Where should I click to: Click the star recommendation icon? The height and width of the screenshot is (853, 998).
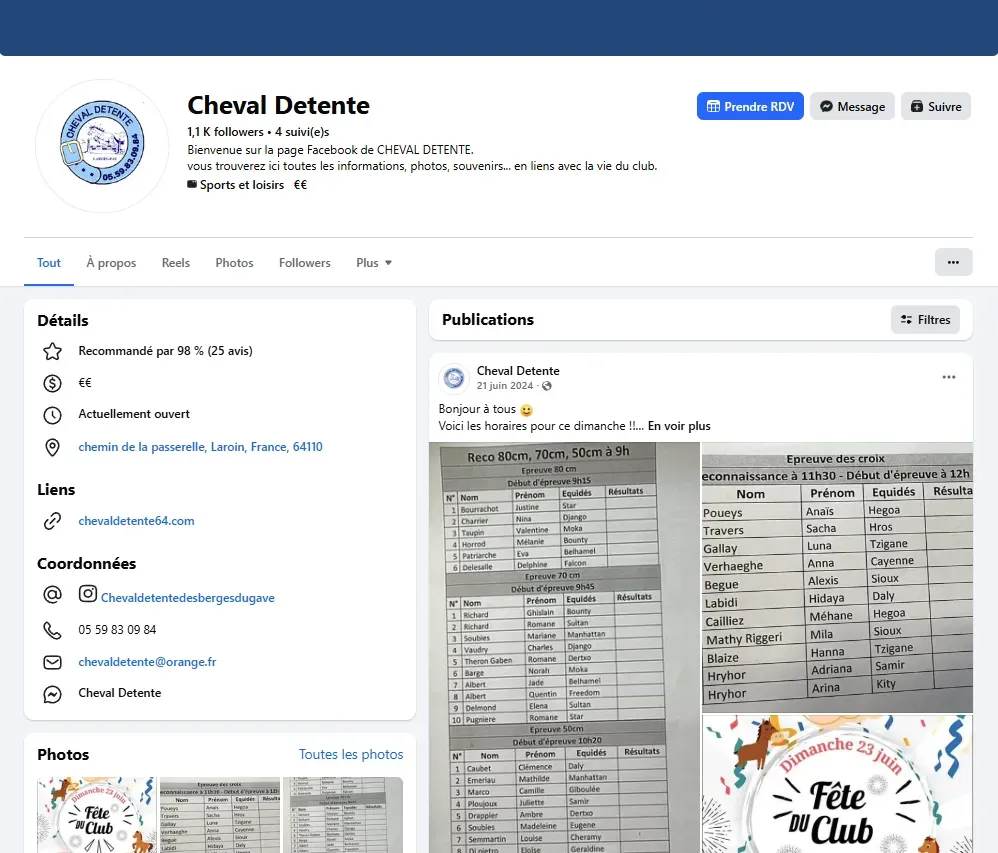click(52, 351)
